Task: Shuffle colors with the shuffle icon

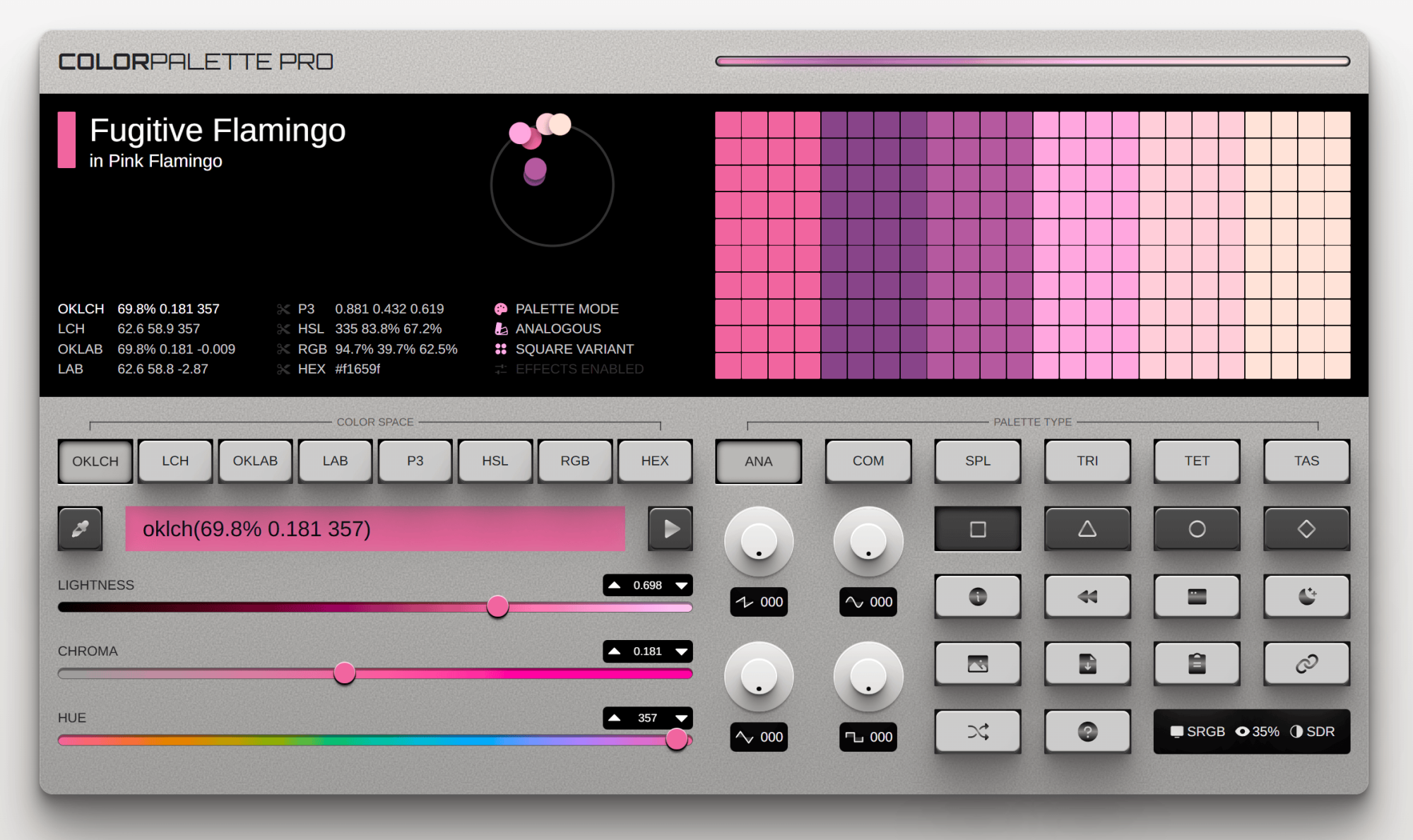Action: pos(977,731)
